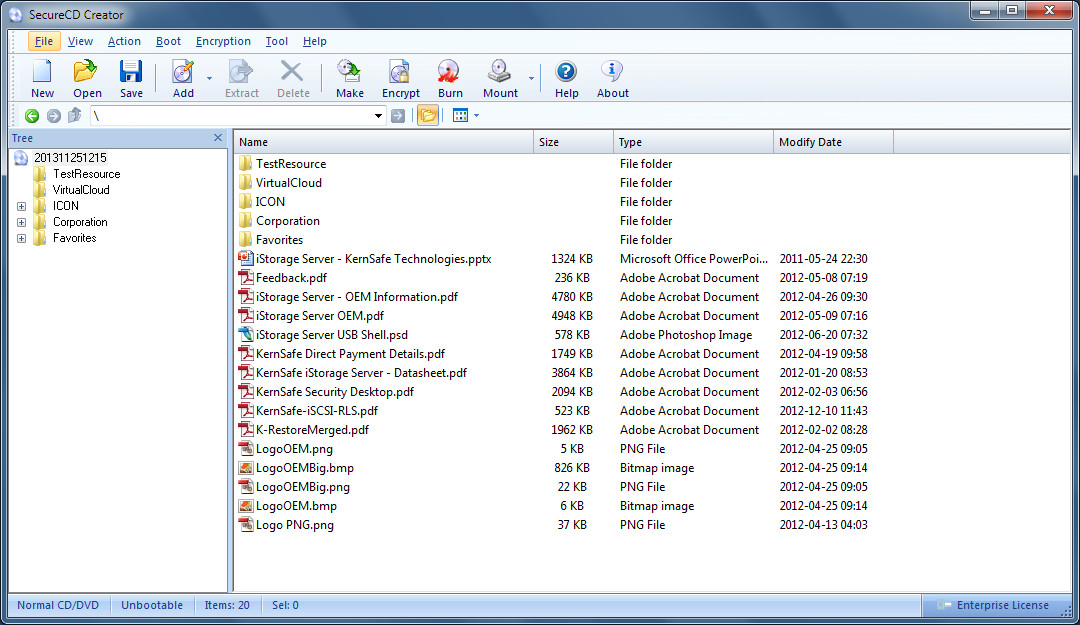Open the File menu
The width and height of the screenshot is (1080, 625).
tap(44, 41)
